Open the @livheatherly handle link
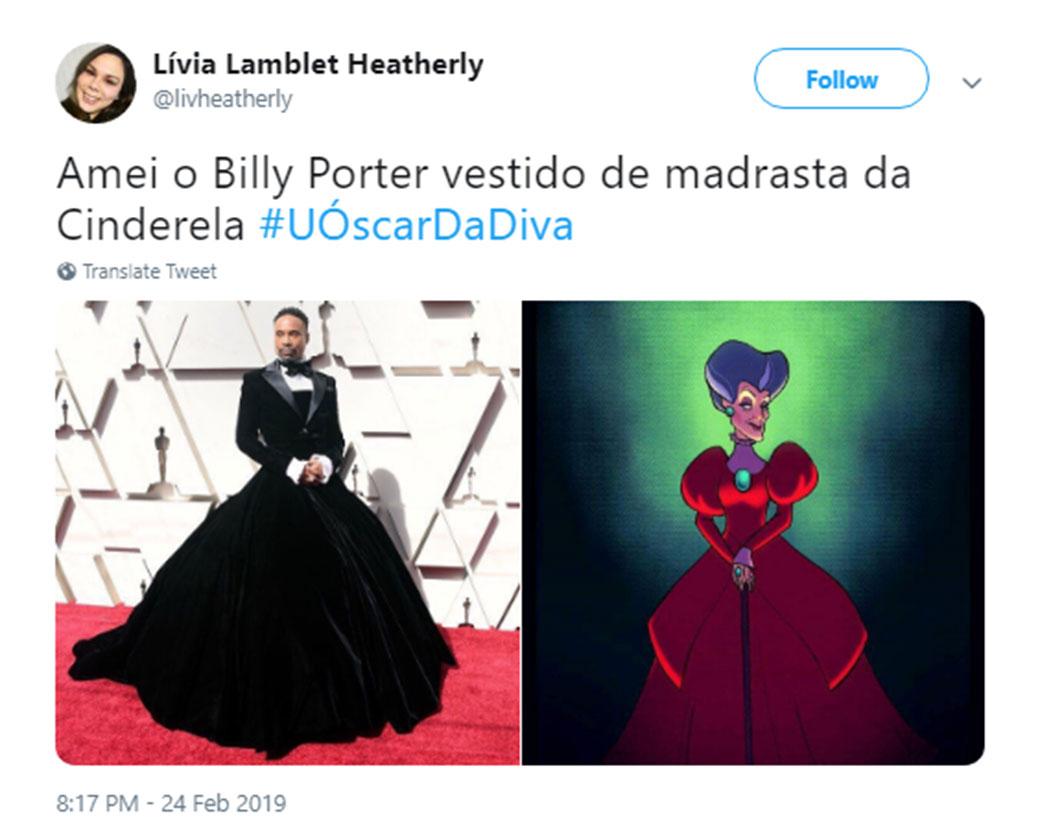 (x=222, y=99)
